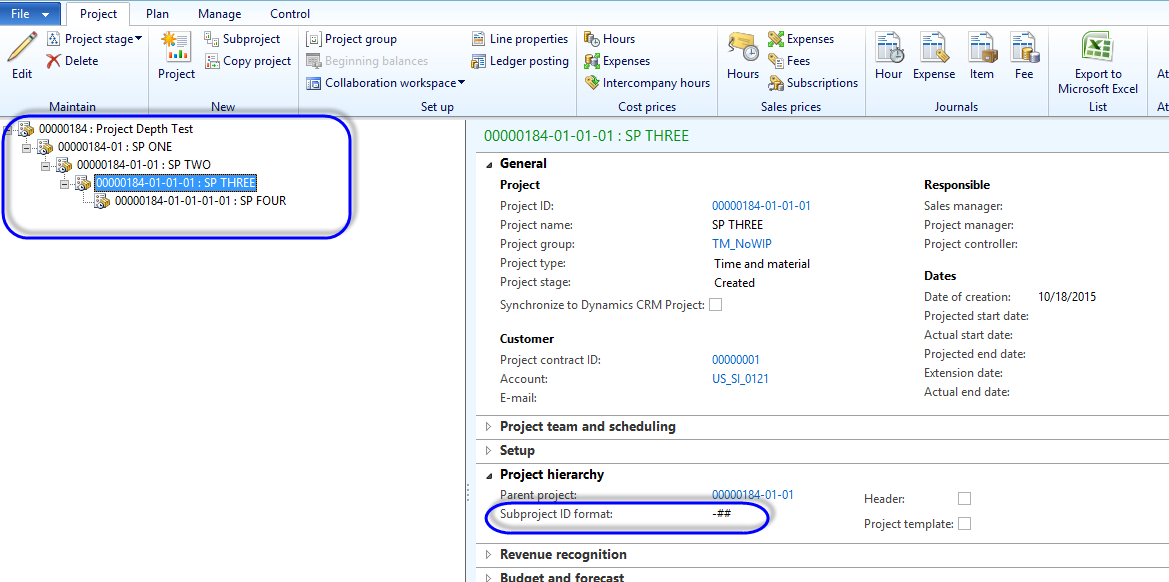The image size is (1169, 582).
Task: Toggle the Header checkbox
Action: [x=965, y=499]
